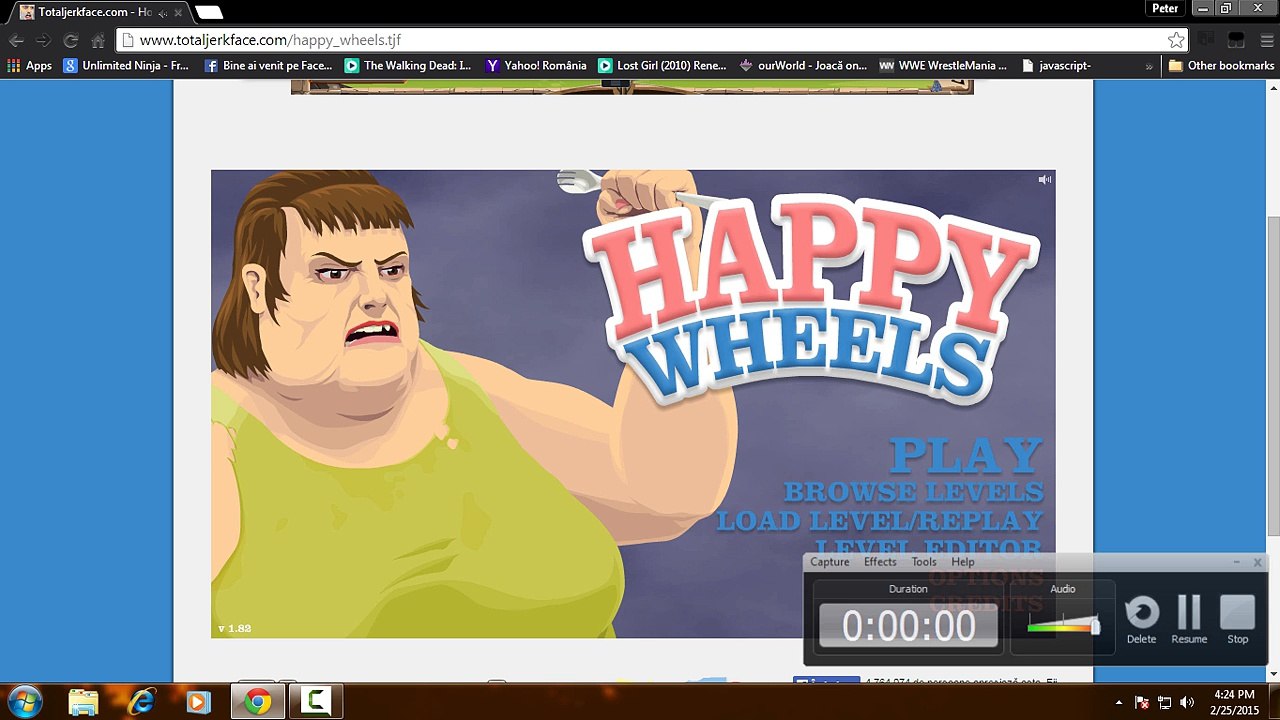Image resolution: width=1280 pixels, height=720 pixels.
Task: Click the browser Back arrow
Action: pos(16,41)
